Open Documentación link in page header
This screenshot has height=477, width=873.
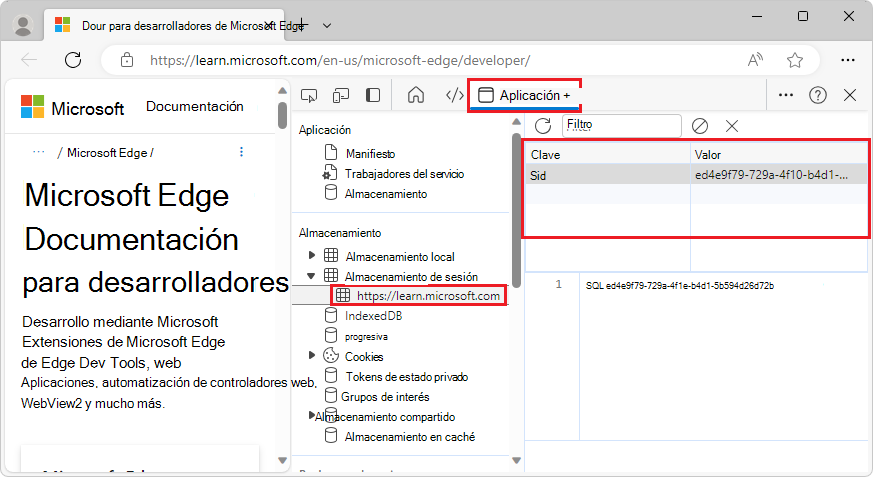(x=194, y=106)
